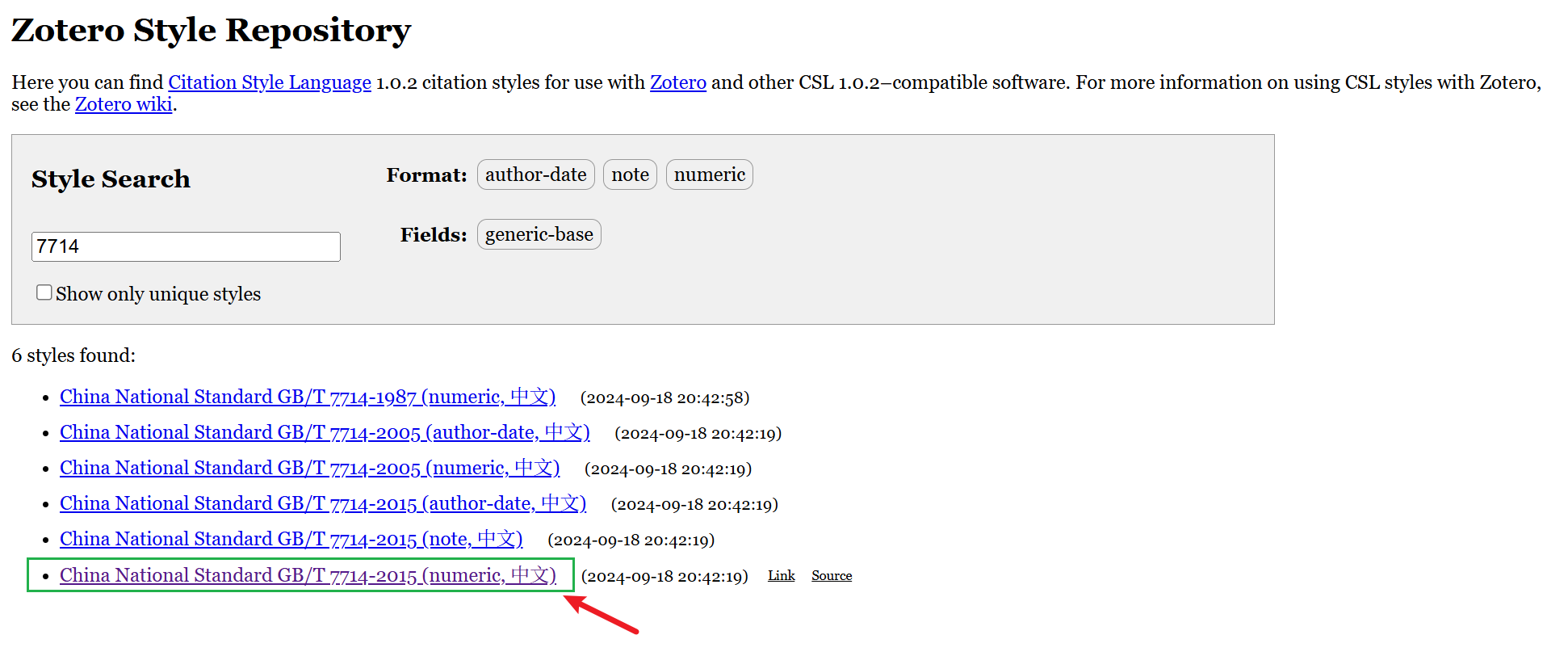Open the Zotero link in the intro text

pyautogui.click(x=678, y=82)
